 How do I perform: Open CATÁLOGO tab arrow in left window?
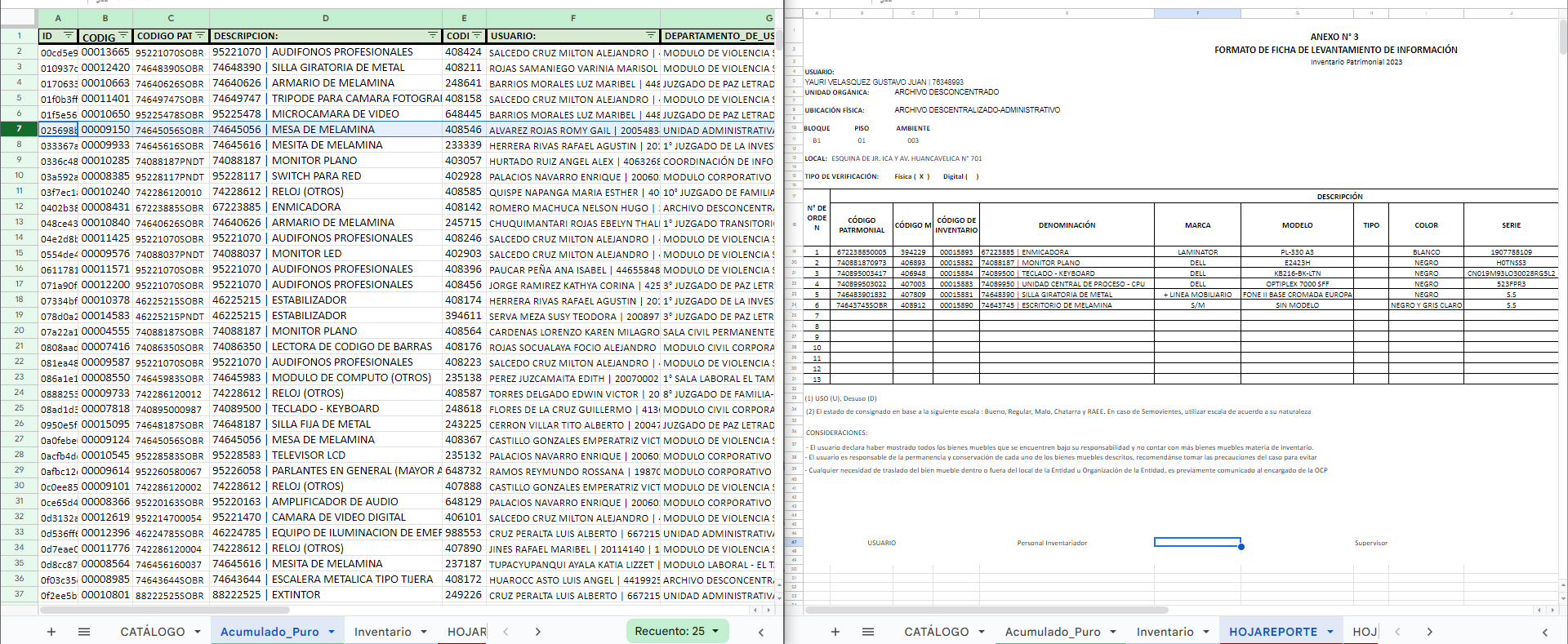coord(198,632)
